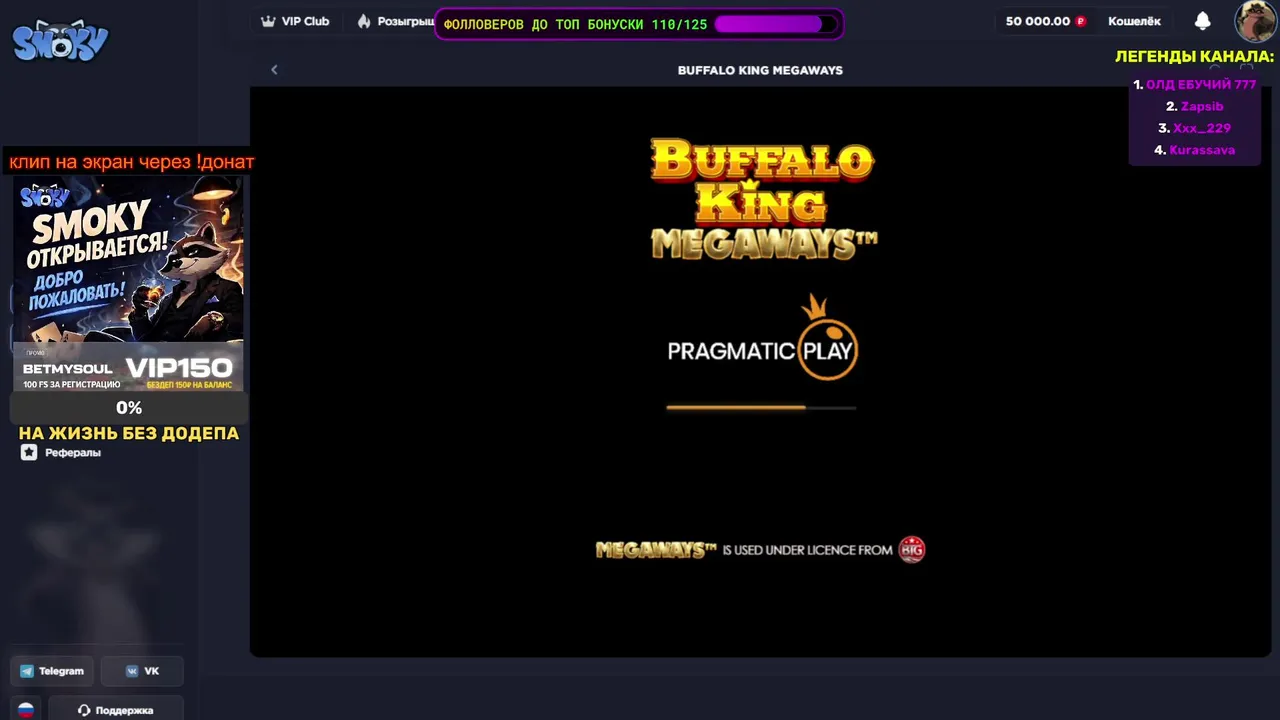Open notifications bell
Viewport: 1280px width, 720px height.
(x=1203, y=21)
